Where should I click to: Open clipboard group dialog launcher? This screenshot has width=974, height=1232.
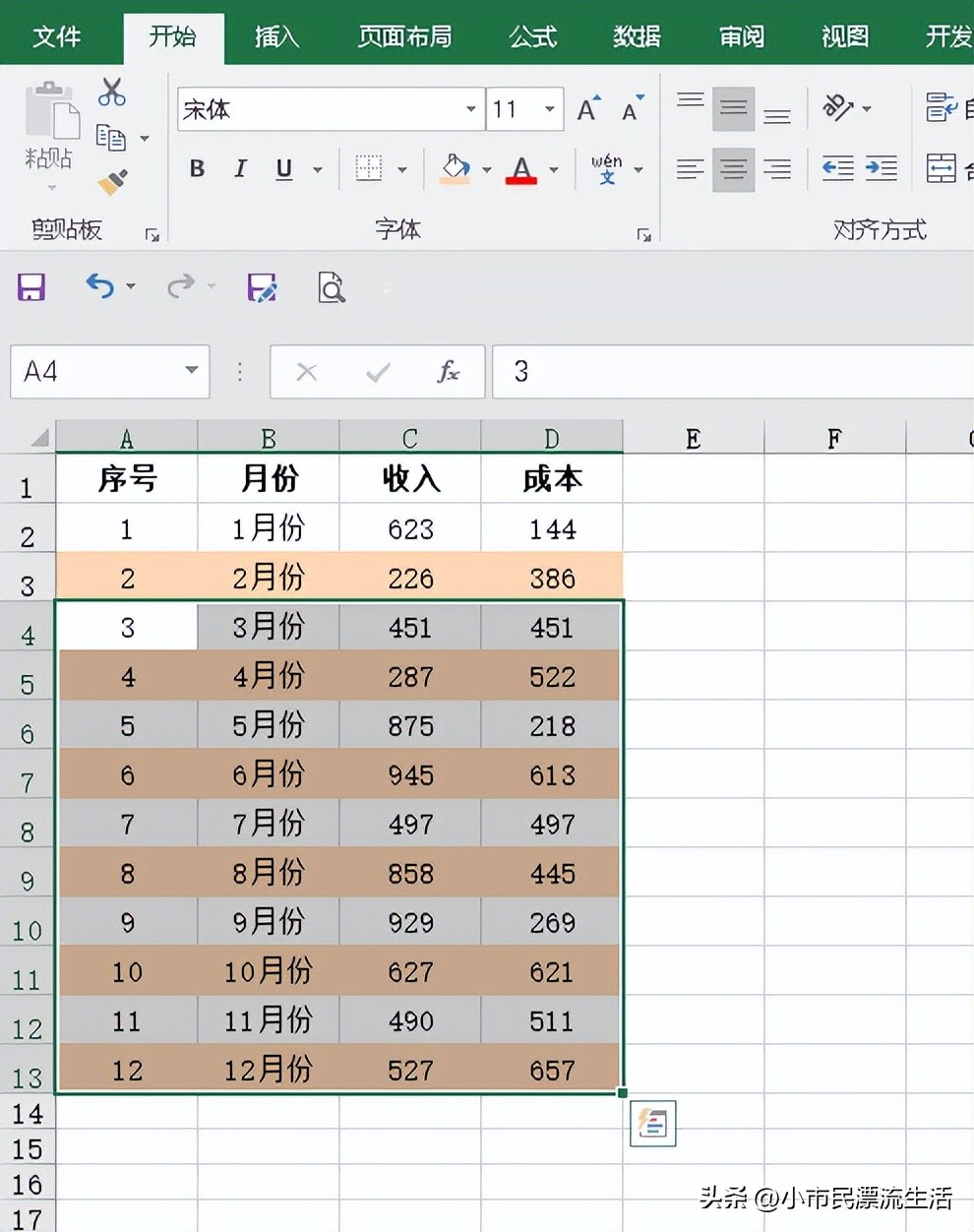coord(152,234)
